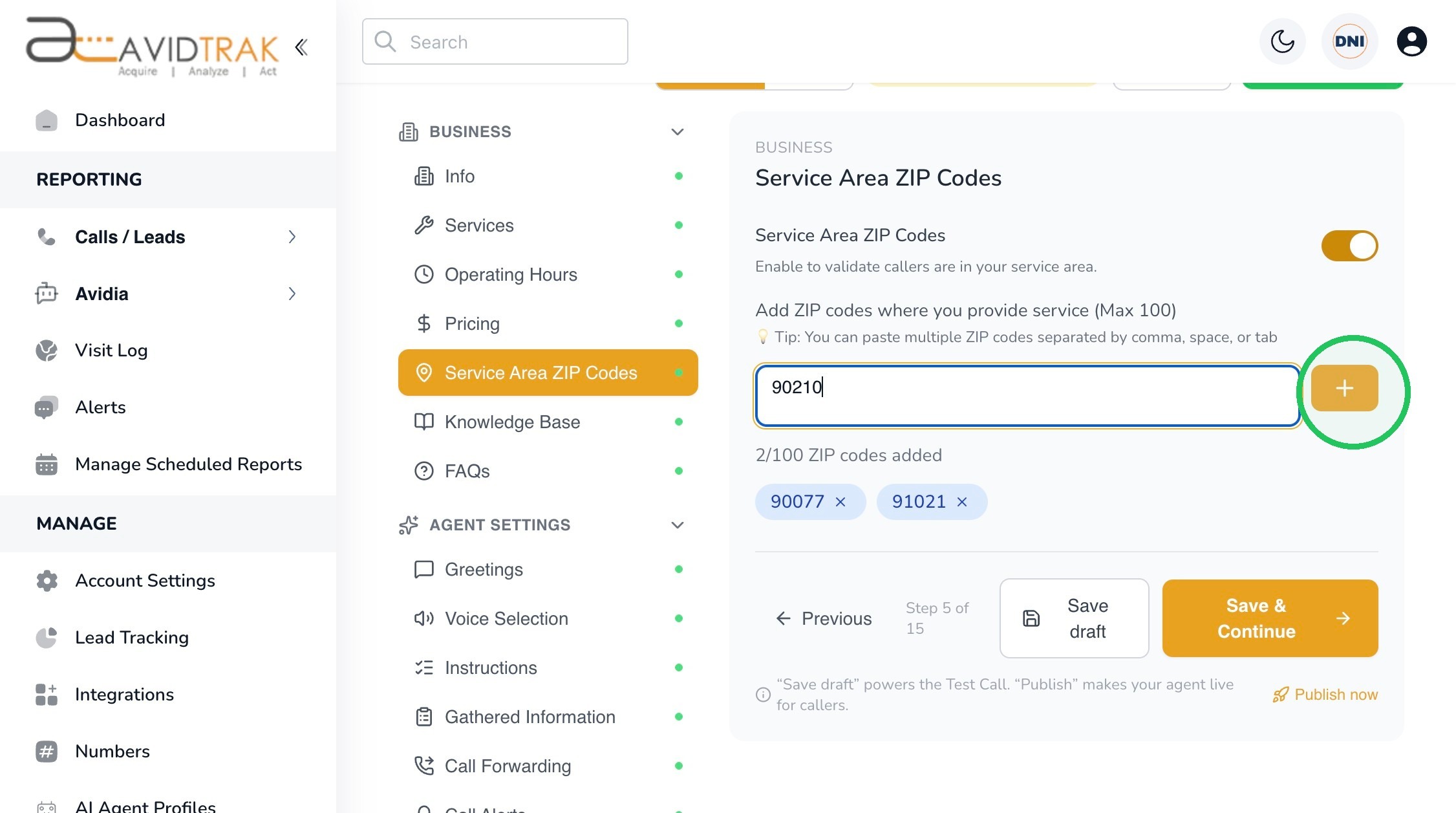
Task: Open the Instructions step
Action: 548,667
